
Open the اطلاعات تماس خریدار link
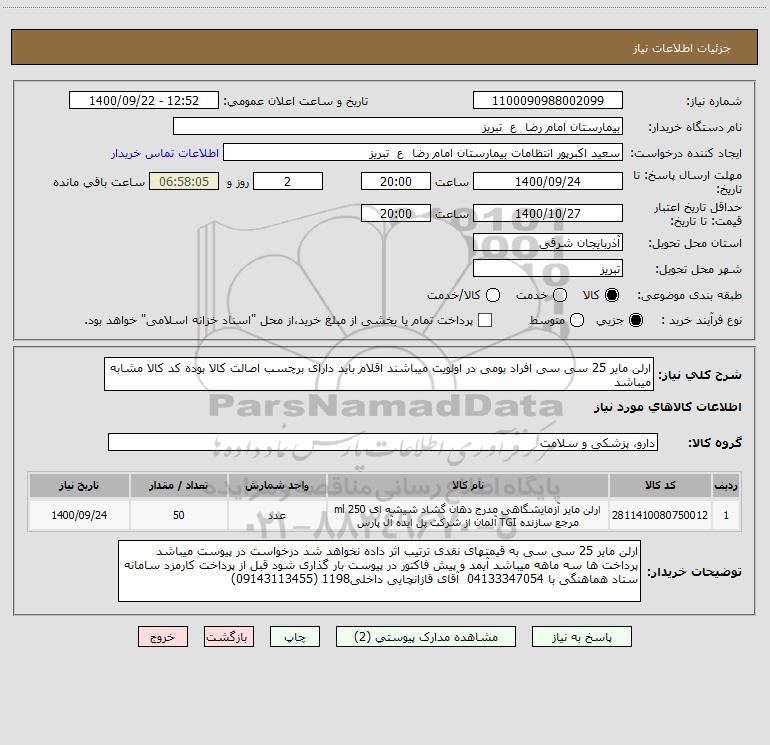(x=165, y=153)
